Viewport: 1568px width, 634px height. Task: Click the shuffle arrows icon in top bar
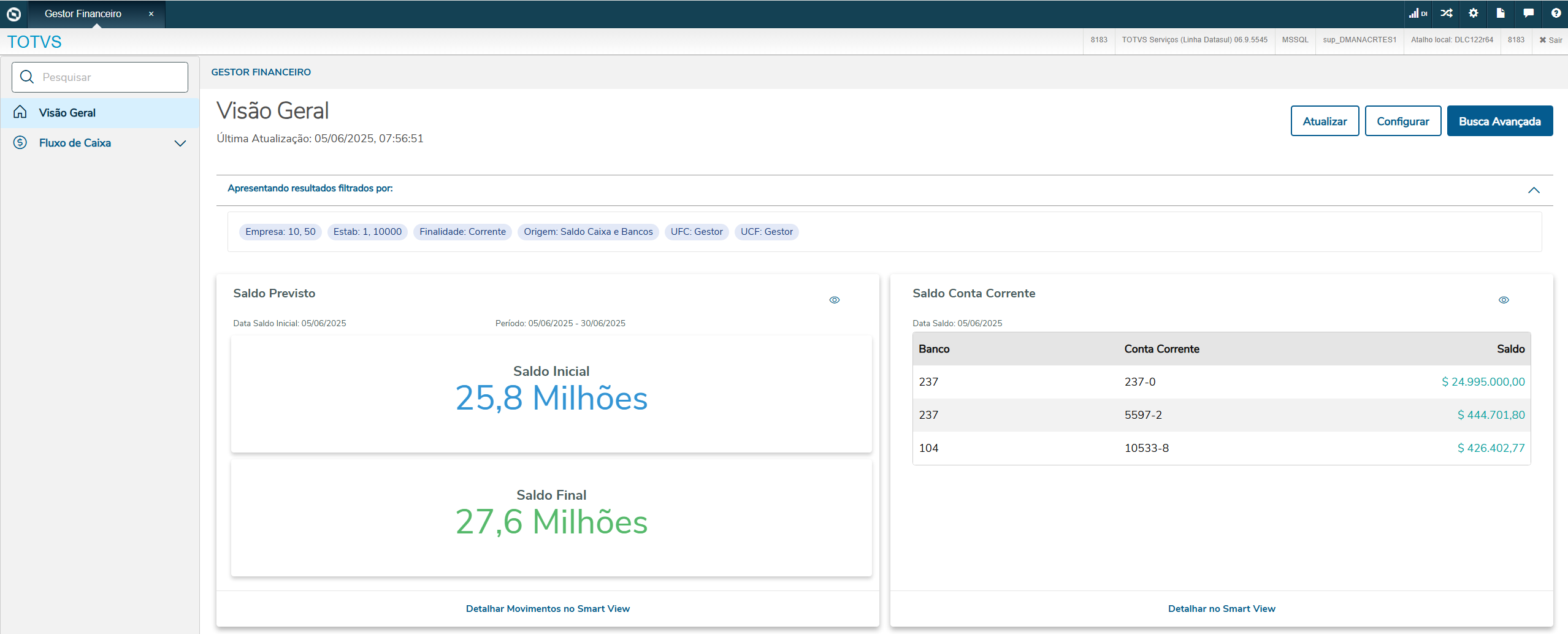click(x=1447, y=13)
